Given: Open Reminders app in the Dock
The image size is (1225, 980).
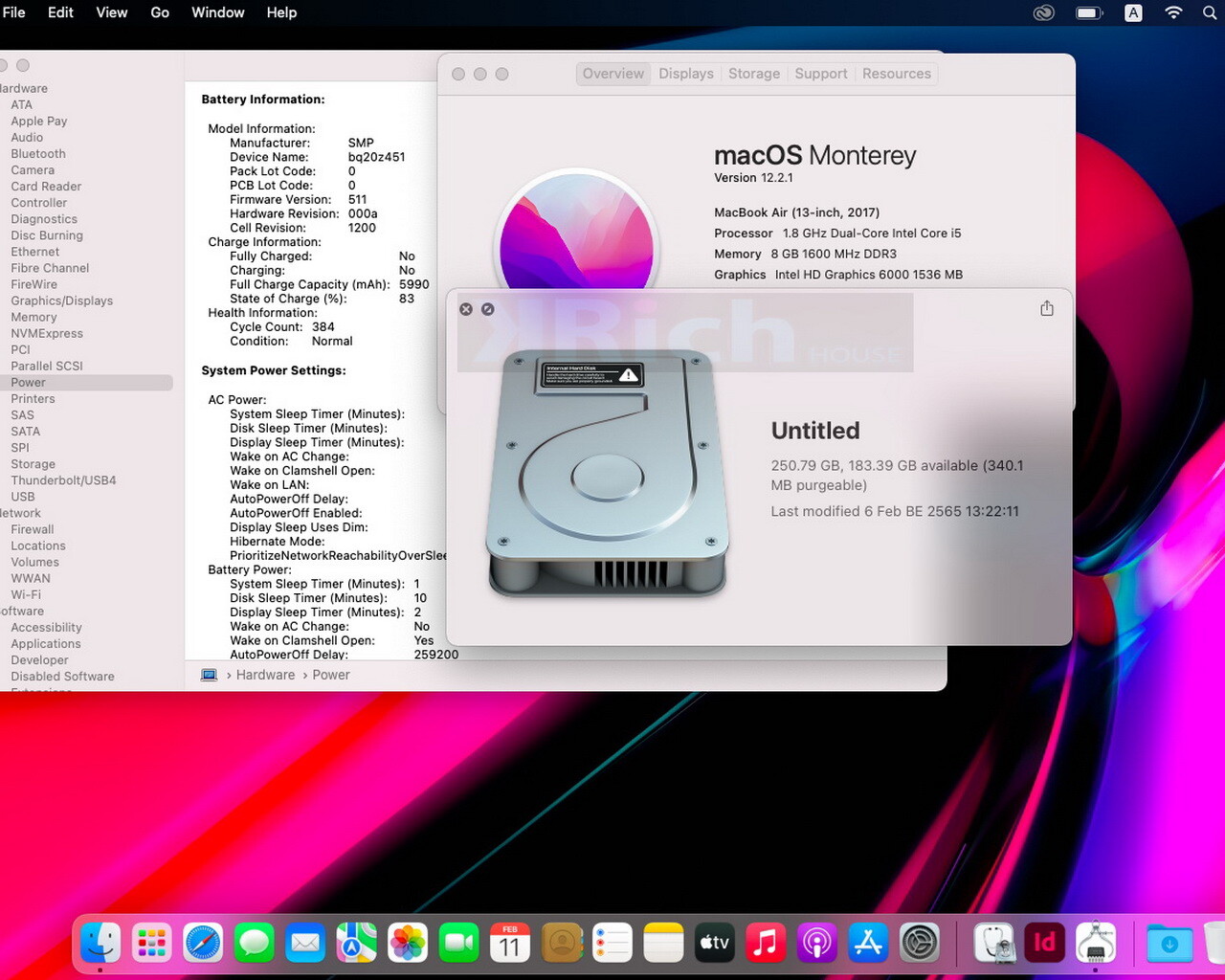Looking at the screenshot, I should tap(612, 943).
